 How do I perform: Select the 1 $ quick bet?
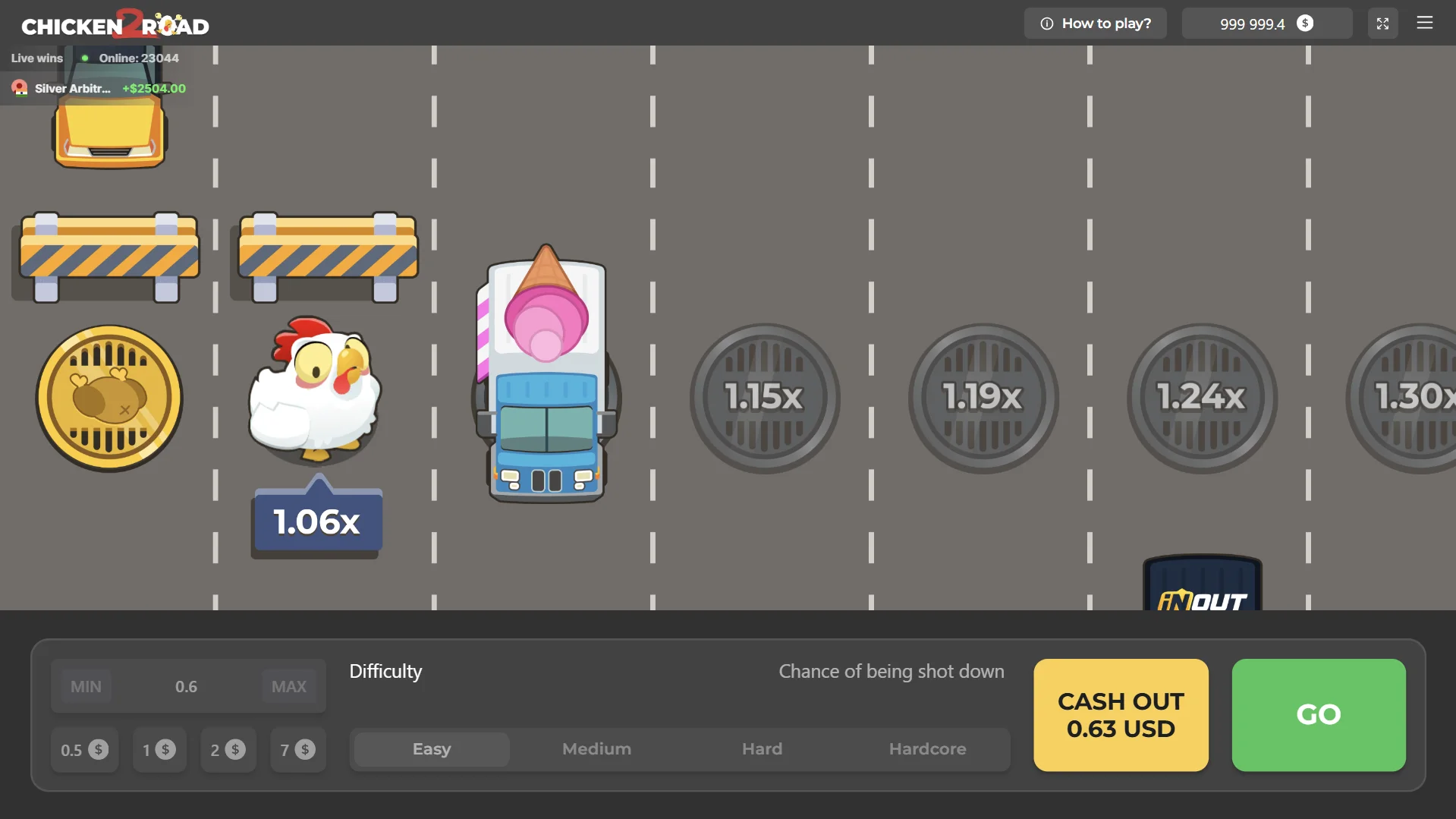[159, 750]
